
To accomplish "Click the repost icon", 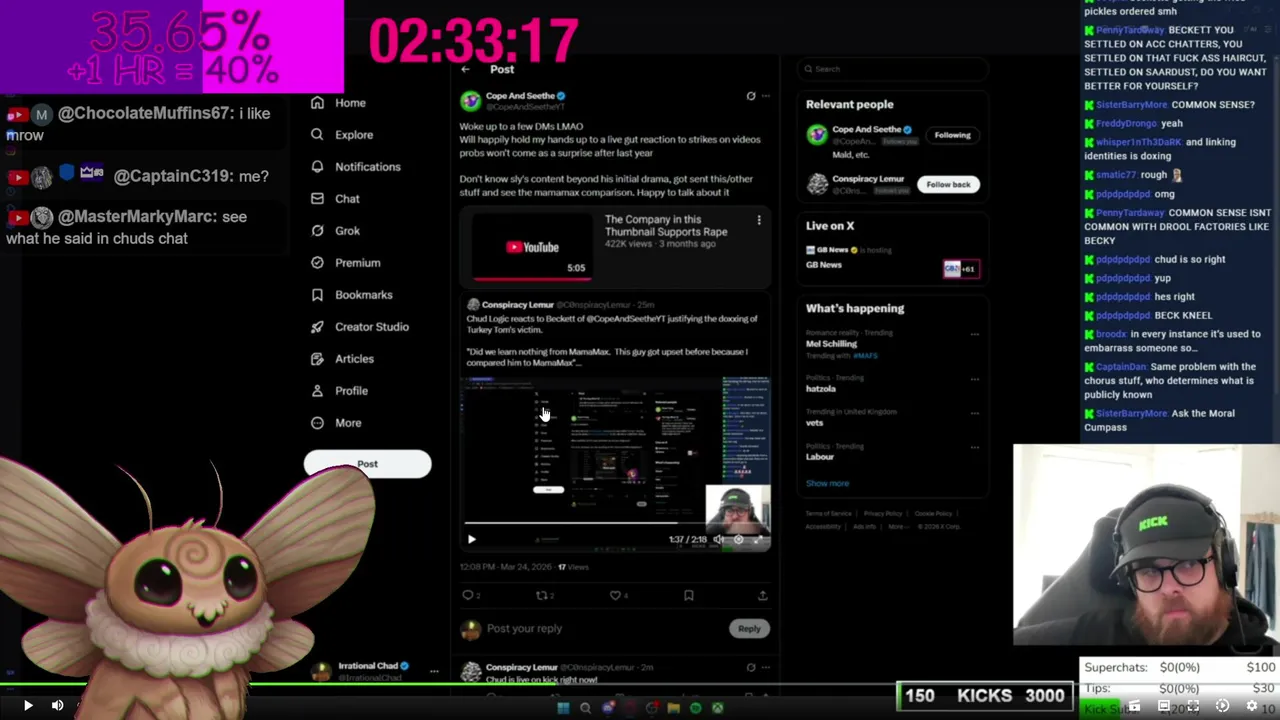I will click(541, 595).
